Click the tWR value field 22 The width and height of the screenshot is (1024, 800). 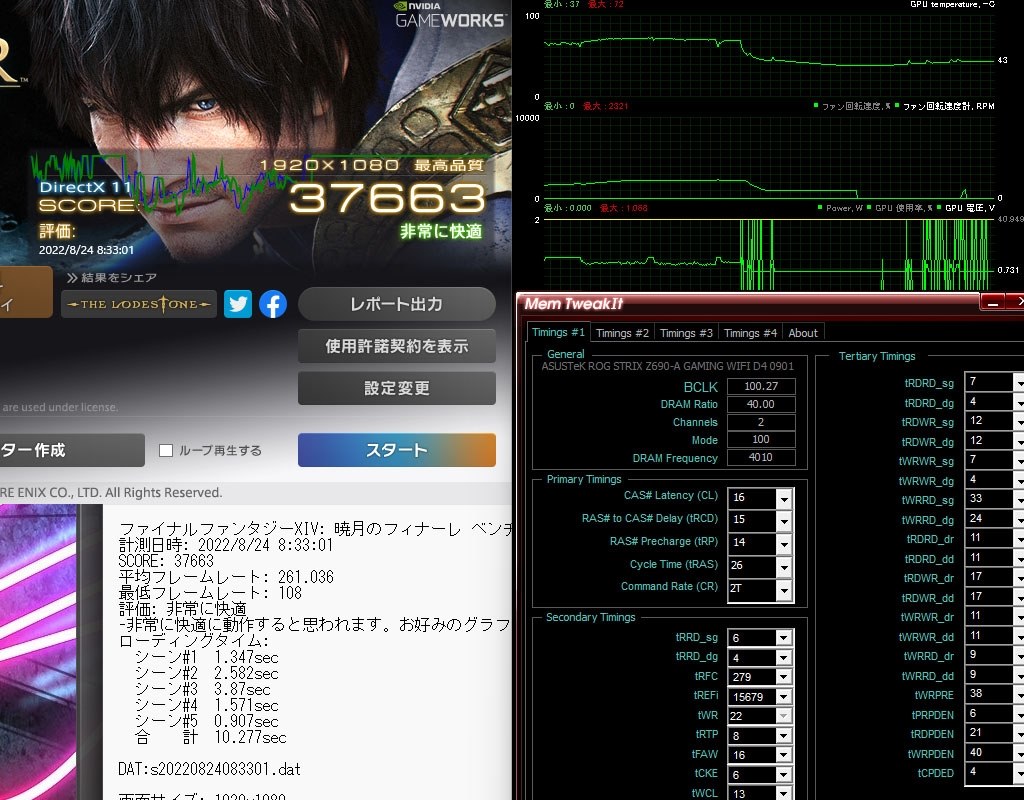click(x=752, y=716)
